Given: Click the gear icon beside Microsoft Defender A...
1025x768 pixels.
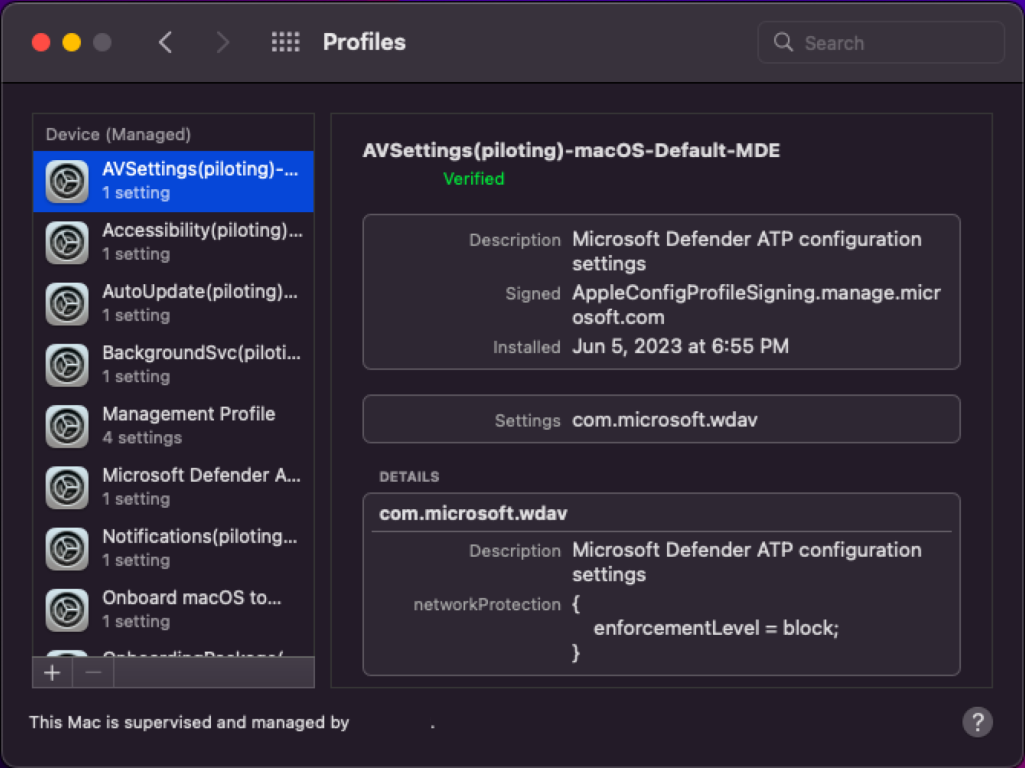Looking at the screenshot, I should click(x=67, y=488).
